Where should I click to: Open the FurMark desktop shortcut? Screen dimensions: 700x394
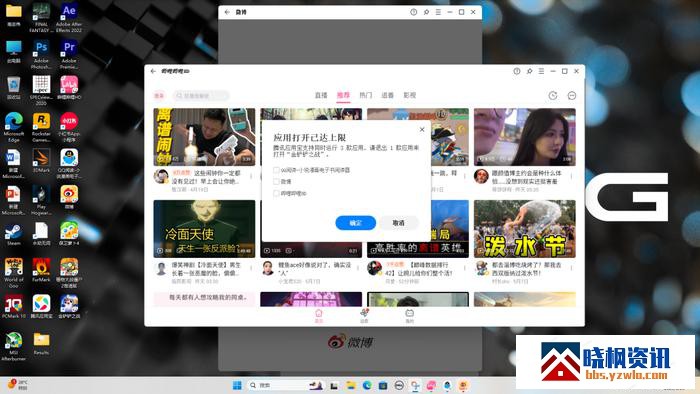(x=41, y=270)
